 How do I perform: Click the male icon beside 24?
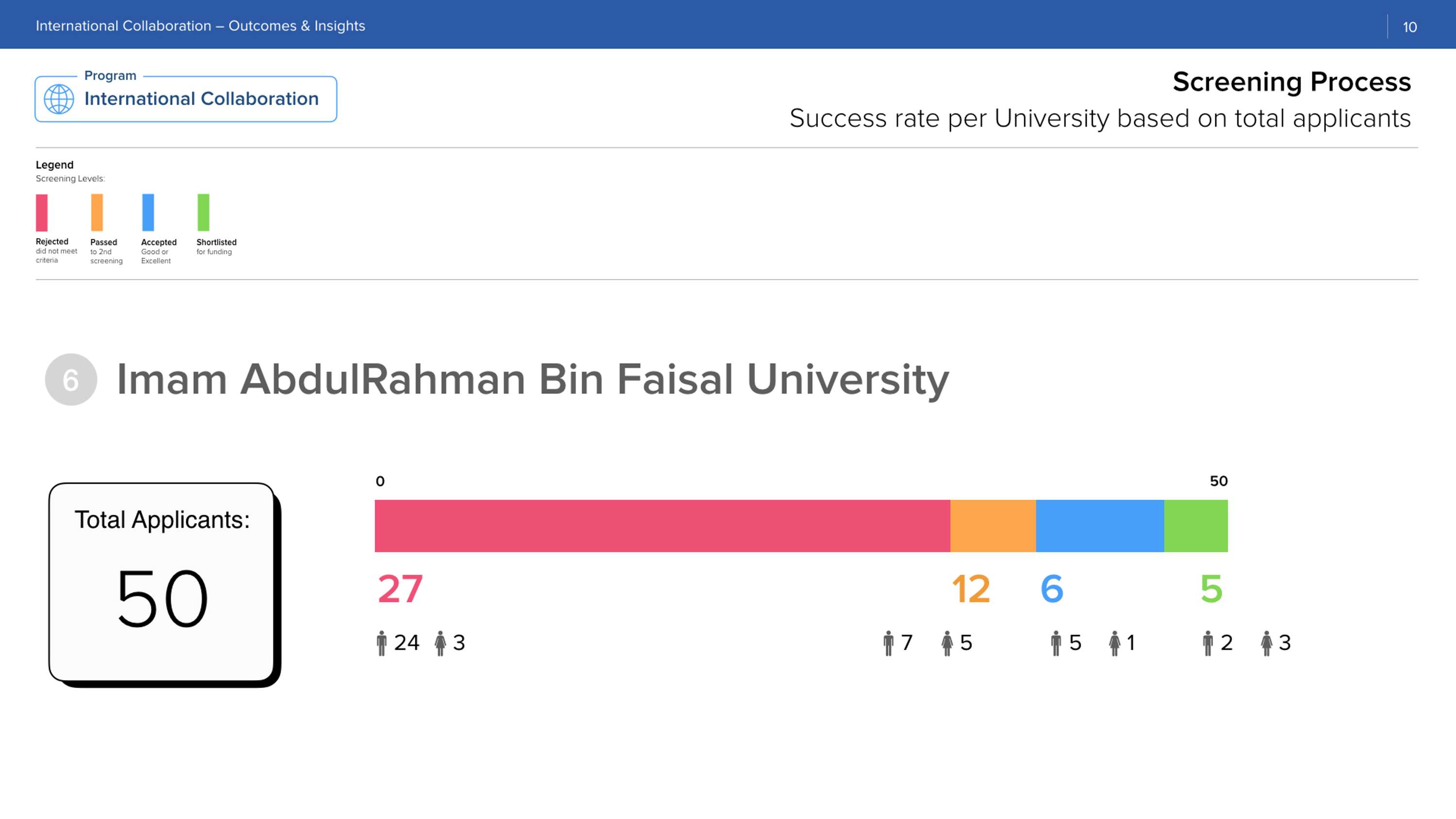[381, 643]
